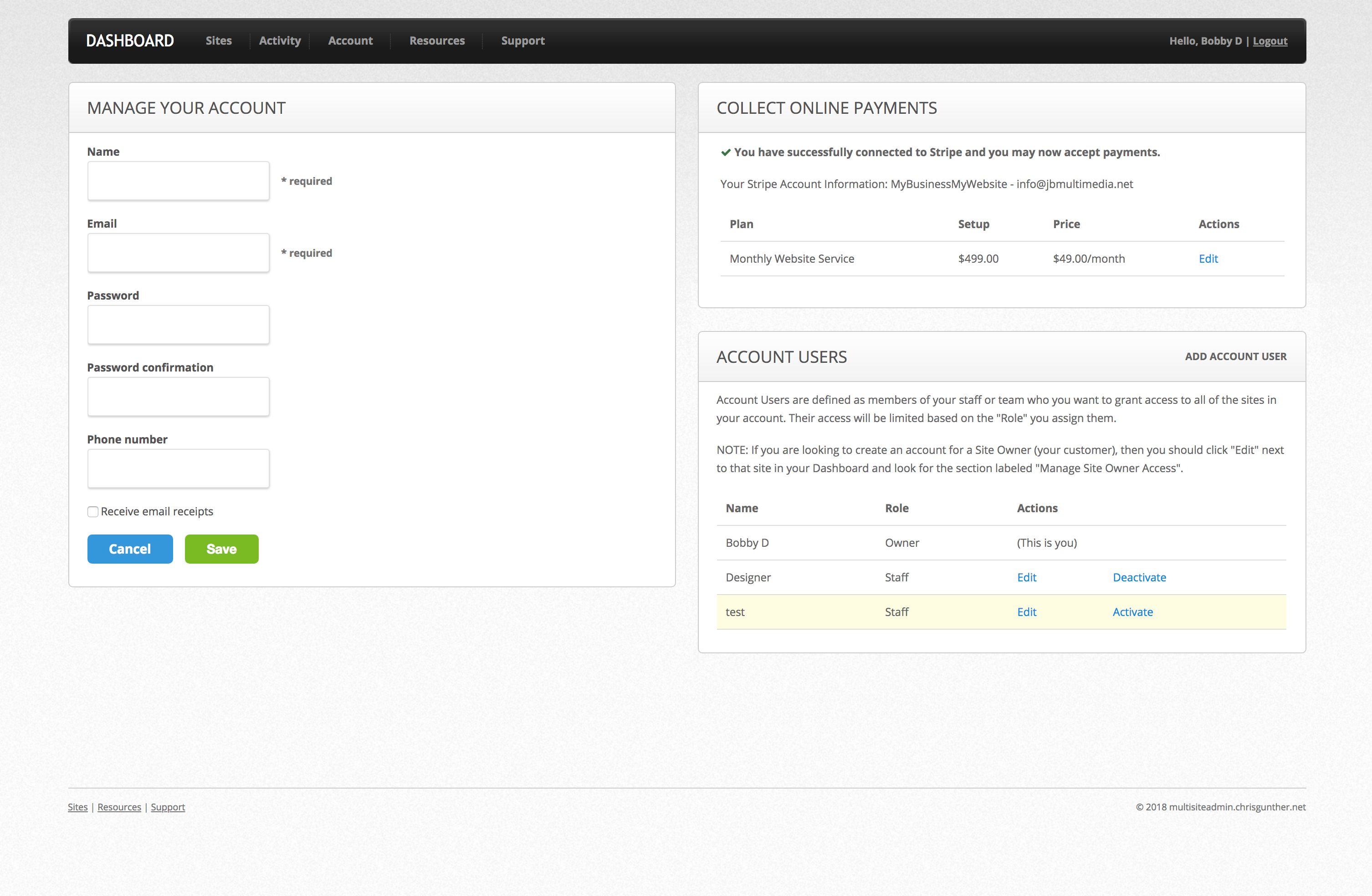The image size is (1372, 896).
Task: Click the COLLECT ONLINE PAYMENTS heading
Action: [827, 108]
